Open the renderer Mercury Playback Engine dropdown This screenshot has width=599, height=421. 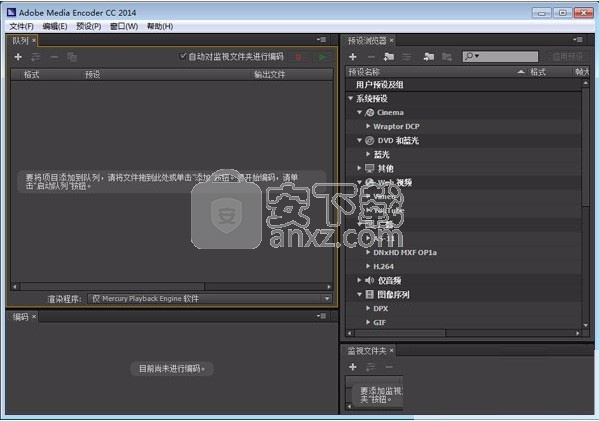pos(210,299)
